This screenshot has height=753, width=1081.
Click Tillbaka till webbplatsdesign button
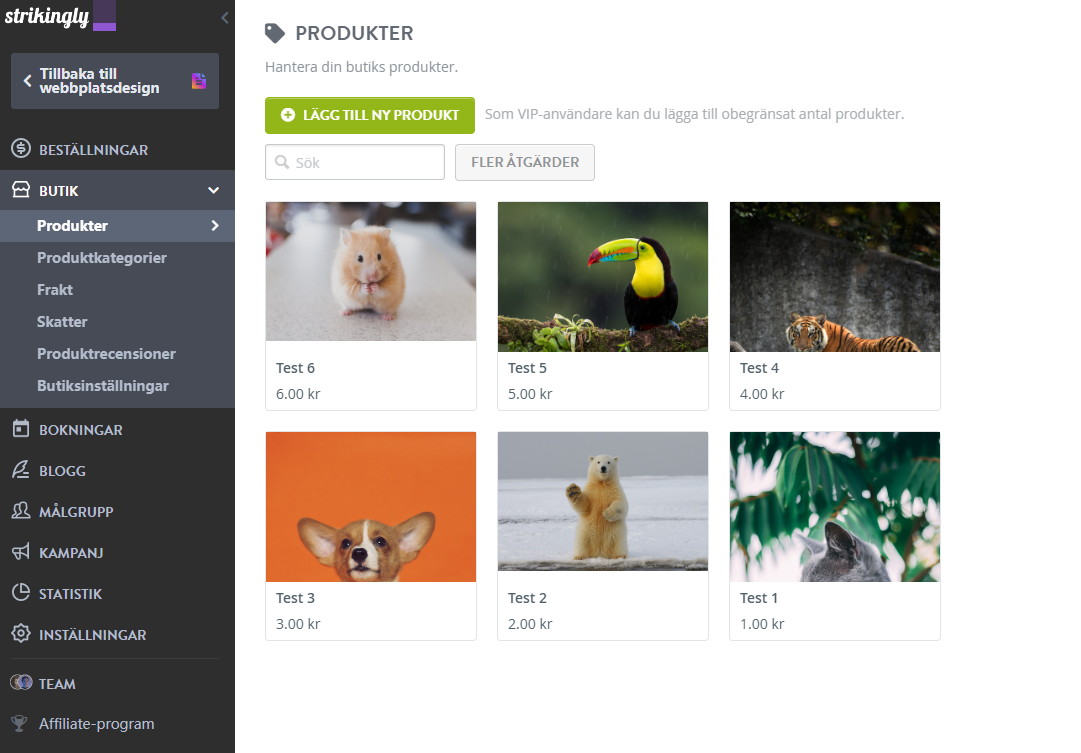click(x=115, y=81)
